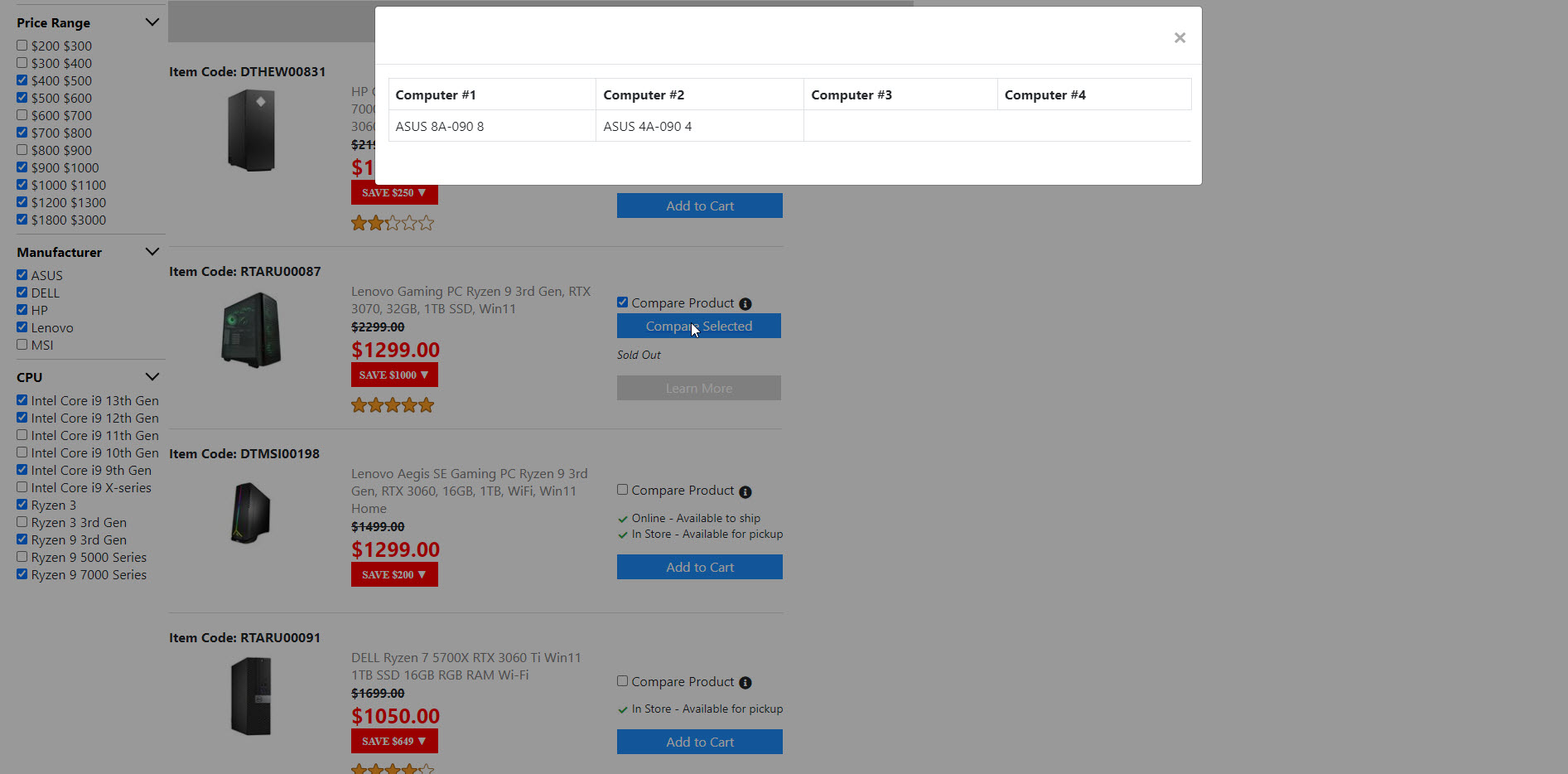This screenshot has height=774, width=1568.
Task: Collapse the Manufacturer filter section
Action: tap(152, 252)
